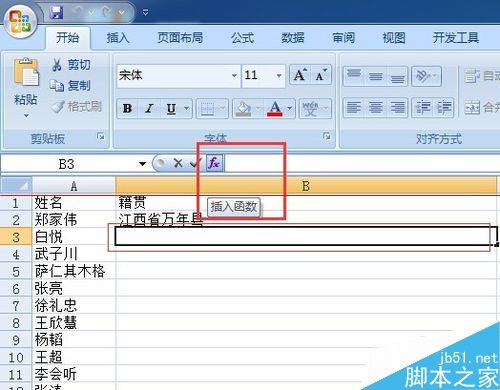
Task: Click cell containing 王欣慧
Action: tap(74, 323)
